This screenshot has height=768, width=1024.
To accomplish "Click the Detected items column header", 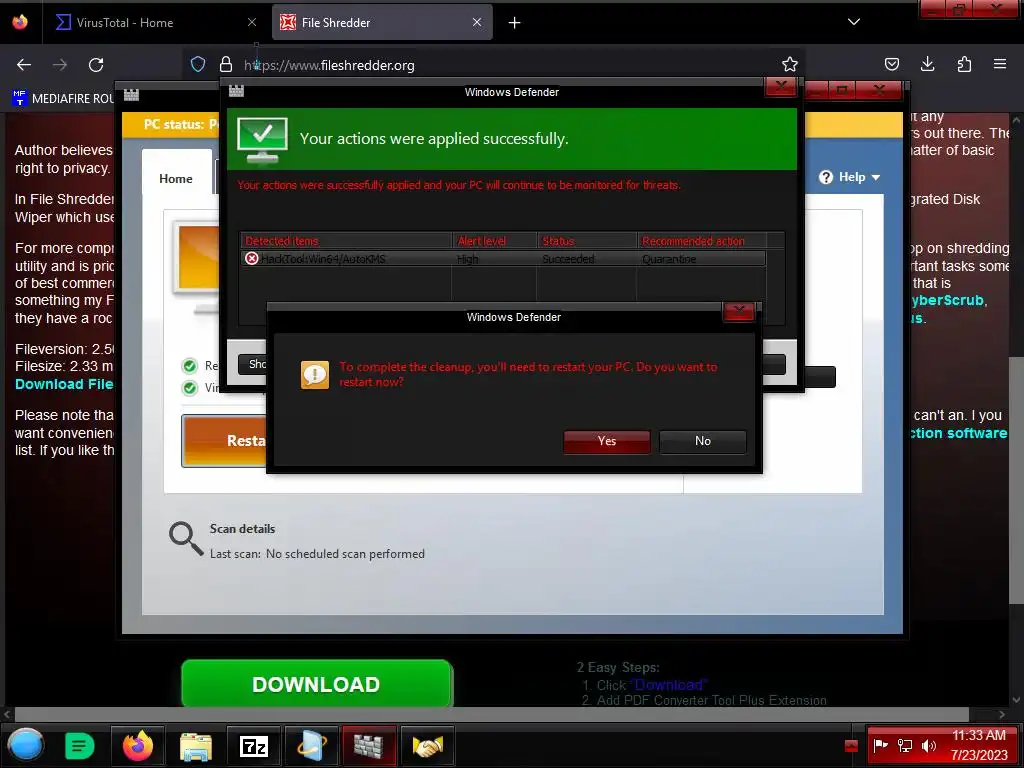I will [x=346, y=241].
